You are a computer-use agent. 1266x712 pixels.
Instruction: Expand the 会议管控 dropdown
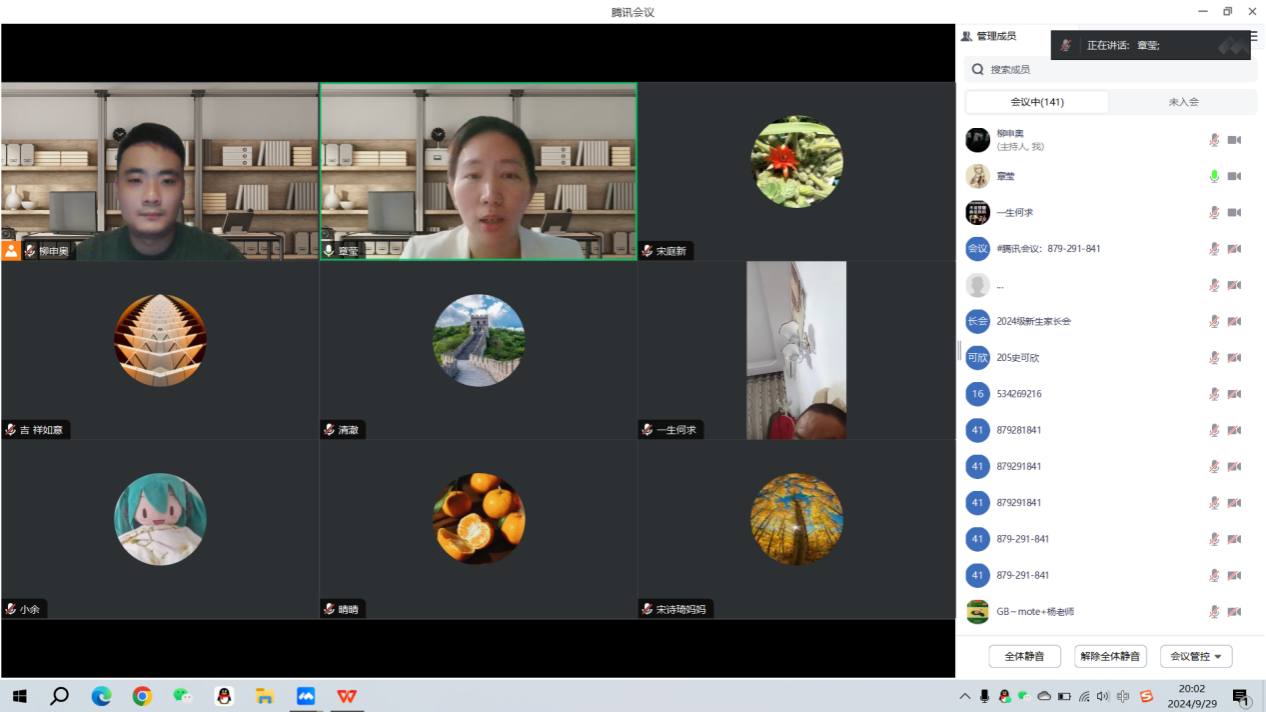[1196, 656]
